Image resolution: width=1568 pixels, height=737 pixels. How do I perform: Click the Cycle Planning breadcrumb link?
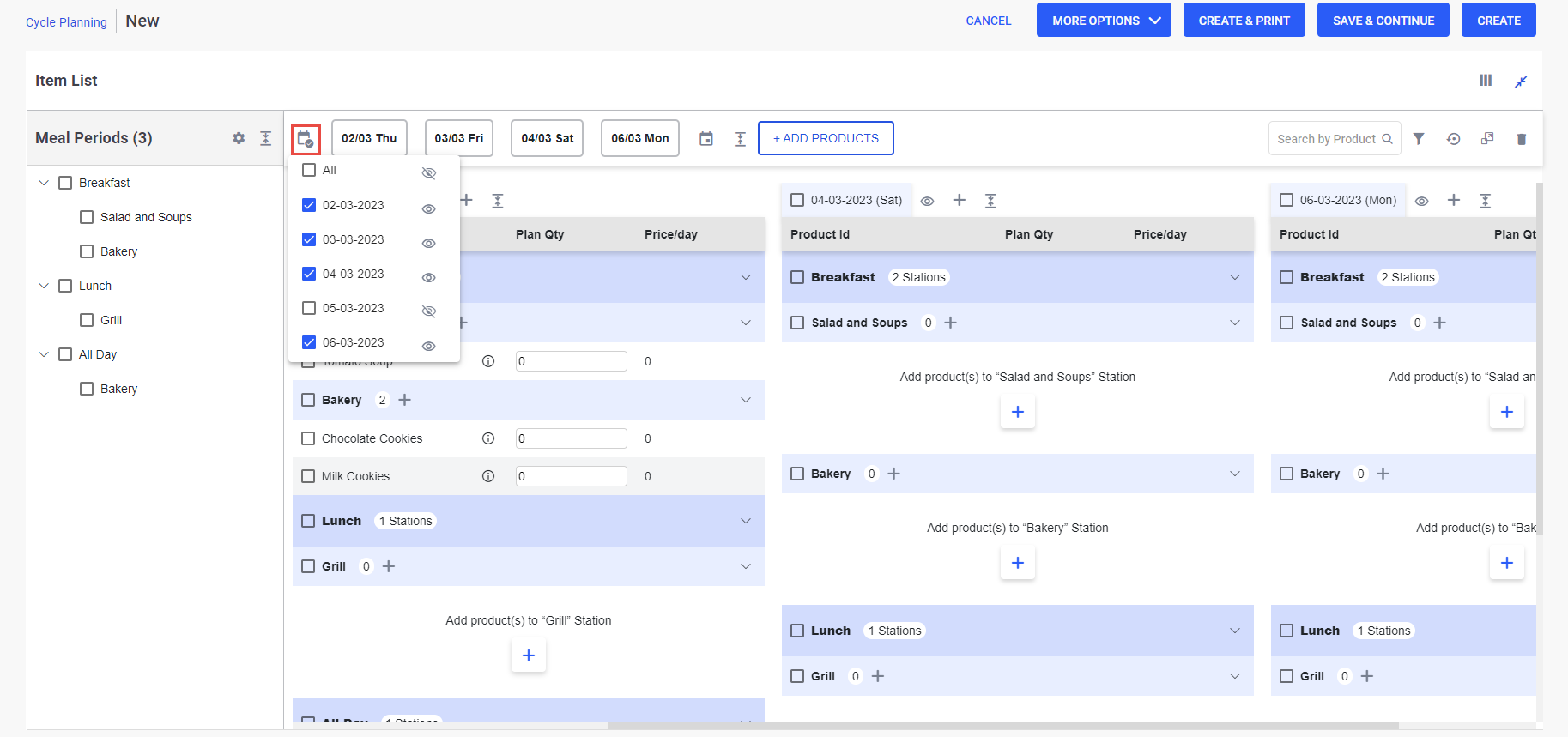point(66,22)
